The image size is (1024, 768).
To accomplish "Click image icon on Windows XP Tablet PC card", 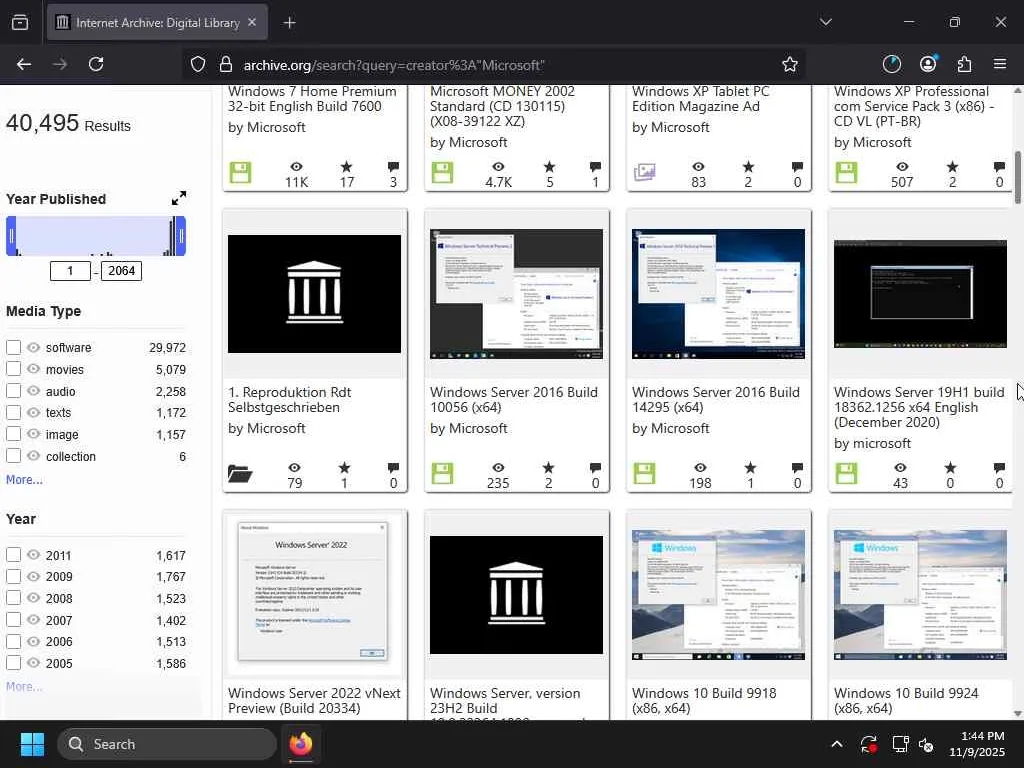I will (644, 172).
